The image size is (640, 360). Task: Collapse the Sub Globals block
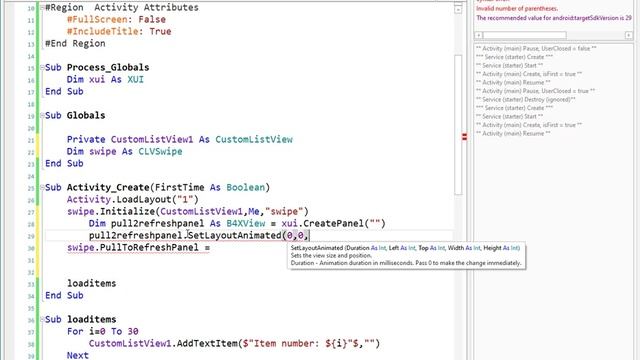click(x=42, y=116)
